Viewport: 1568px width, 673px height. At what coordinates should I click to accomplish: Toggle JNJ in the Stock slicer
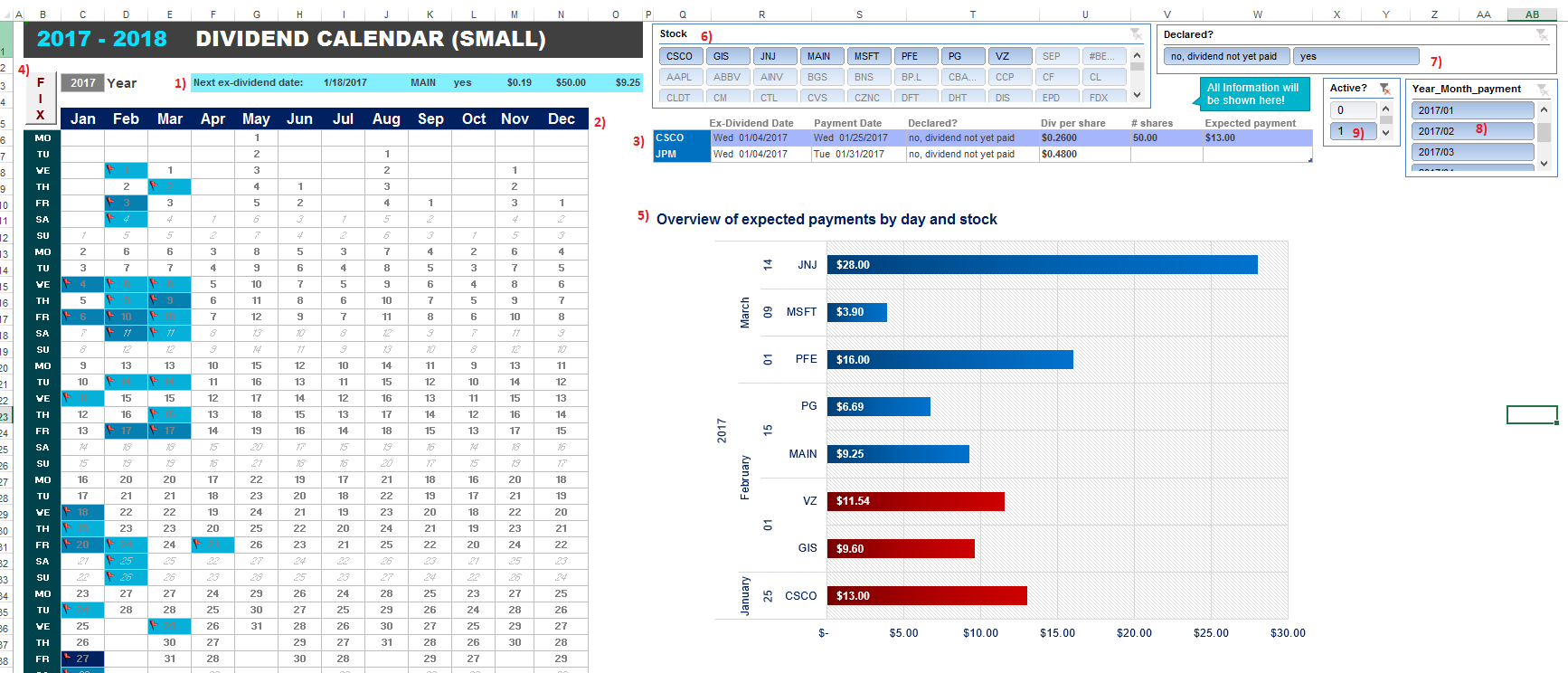pos(775,56)
